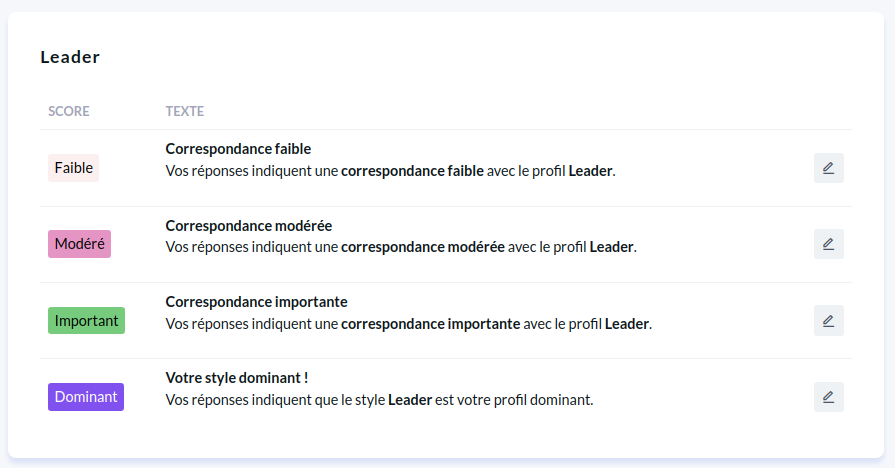This screenshot has width=895, height=468.
Task: Select the Leader section heading
Action: tap(70, 57)
